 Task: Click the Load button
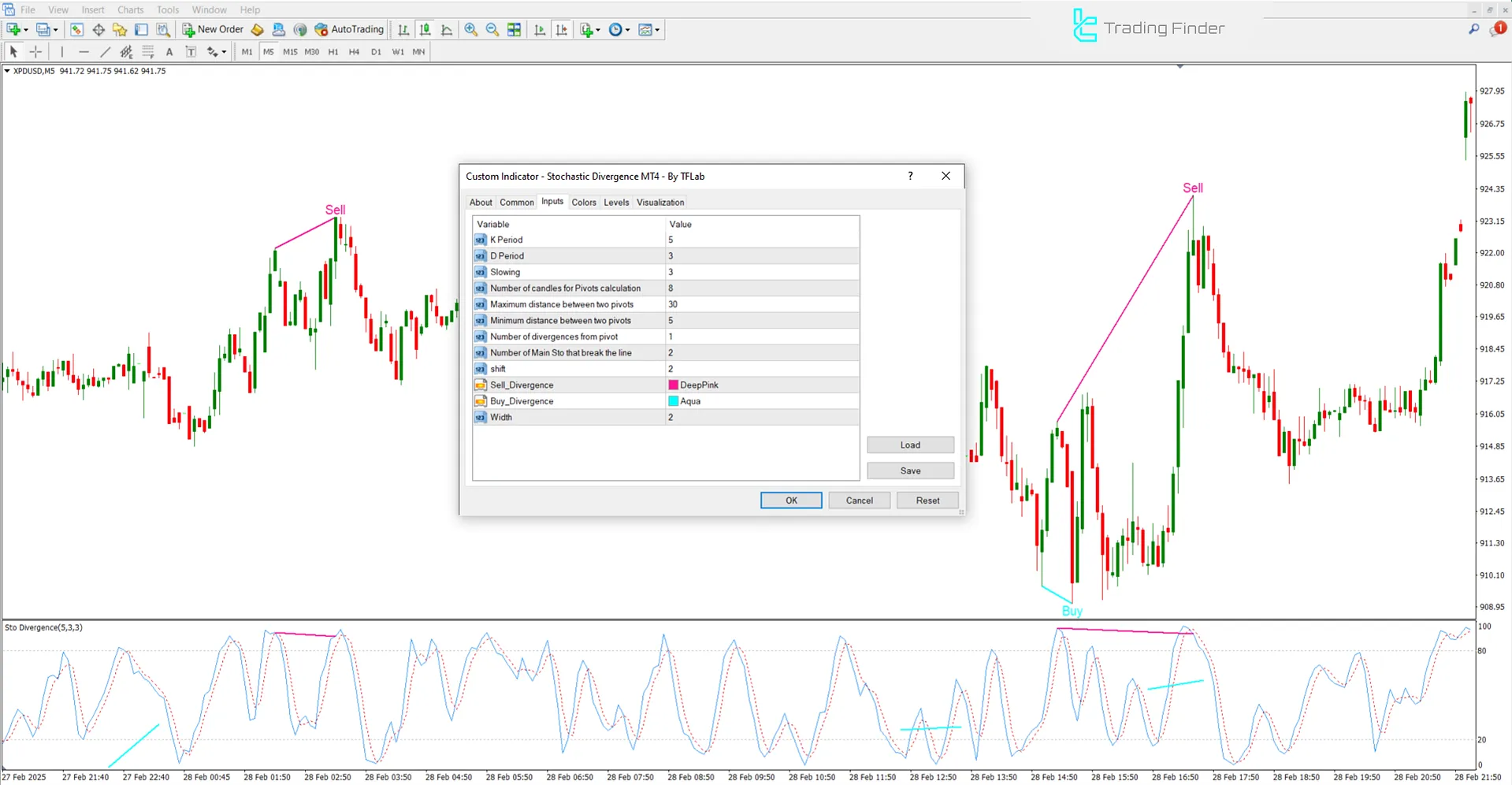(x=909, y=445)
